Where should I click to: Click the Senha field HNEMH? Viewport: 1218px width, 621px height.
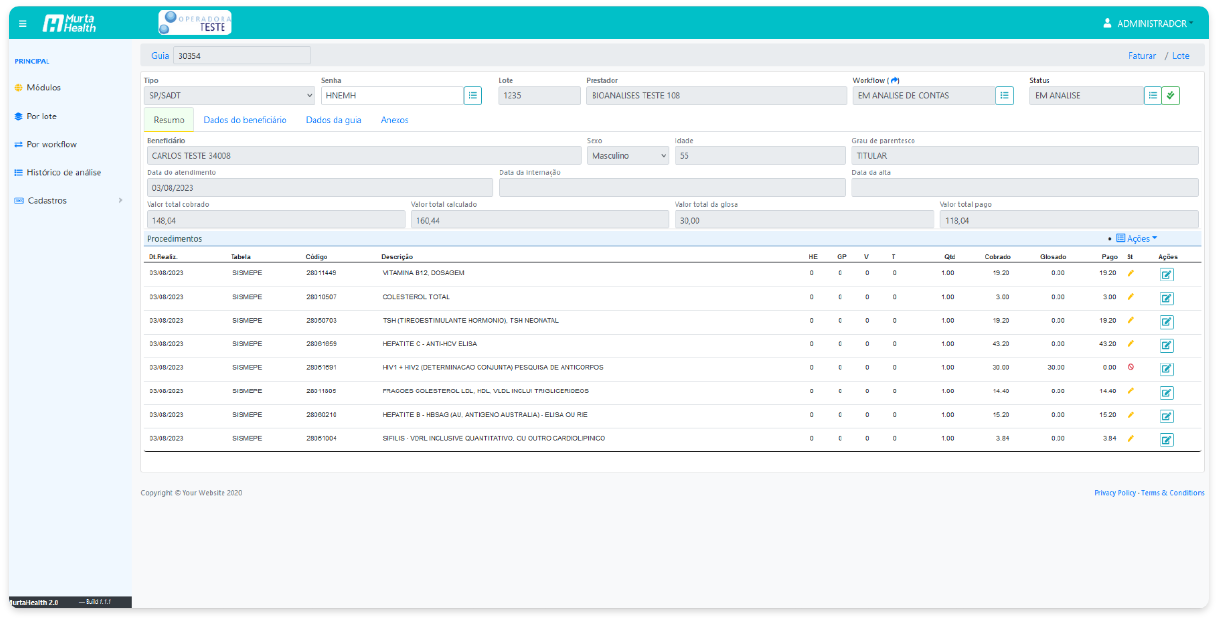pyautogui.click(x=392, y=96)
